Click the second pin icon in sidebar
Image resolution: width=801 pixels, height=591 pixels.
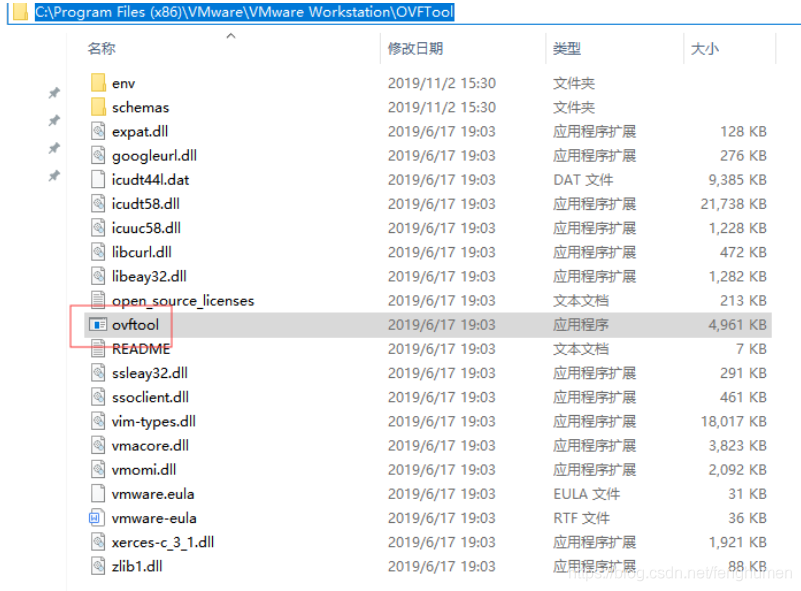click(x=54, y=121)
